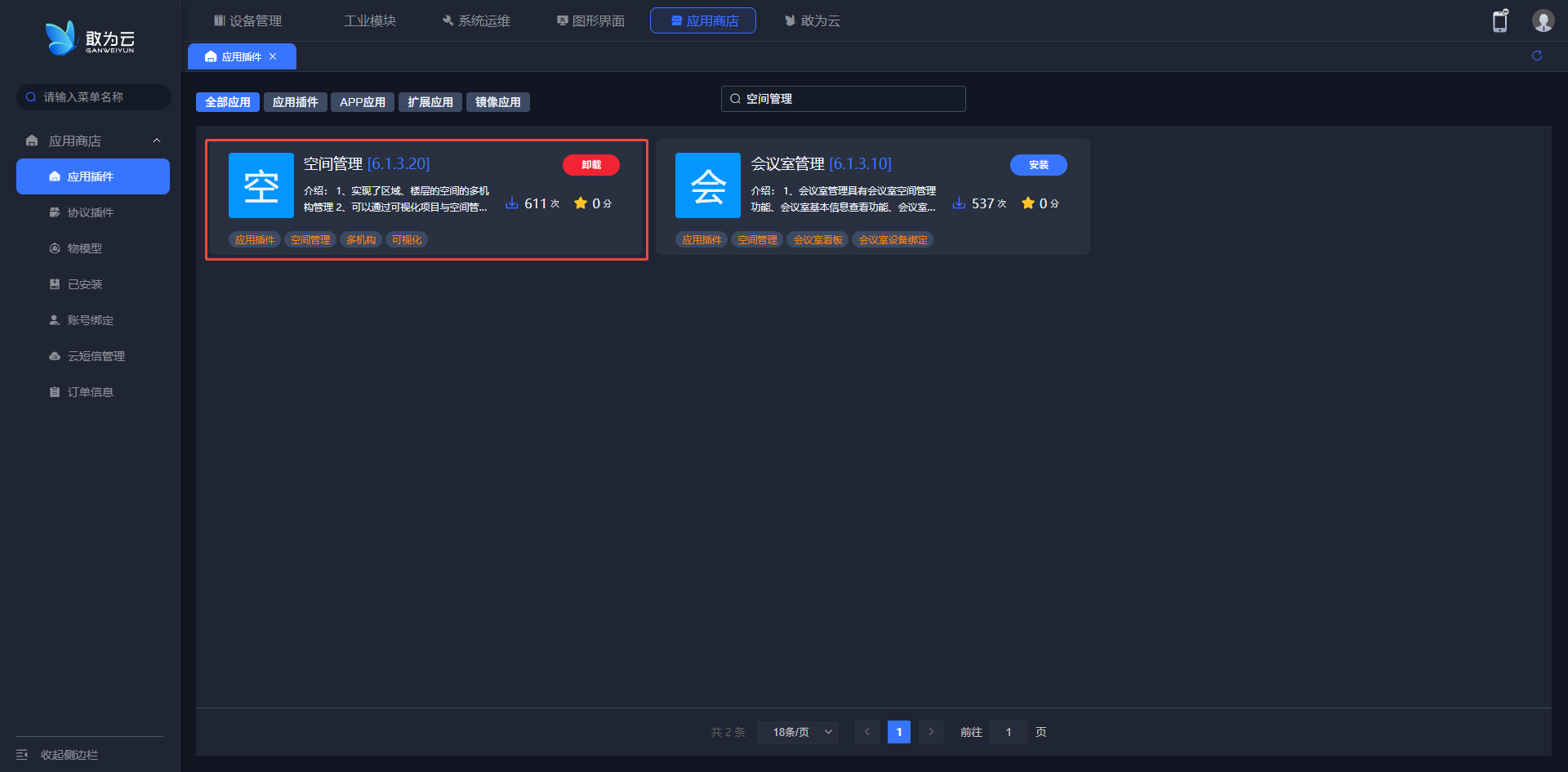Viewport: 1568px width, 772px height.
Task: Click download count icon on 空间管理 card
Action: coord(512,203)
